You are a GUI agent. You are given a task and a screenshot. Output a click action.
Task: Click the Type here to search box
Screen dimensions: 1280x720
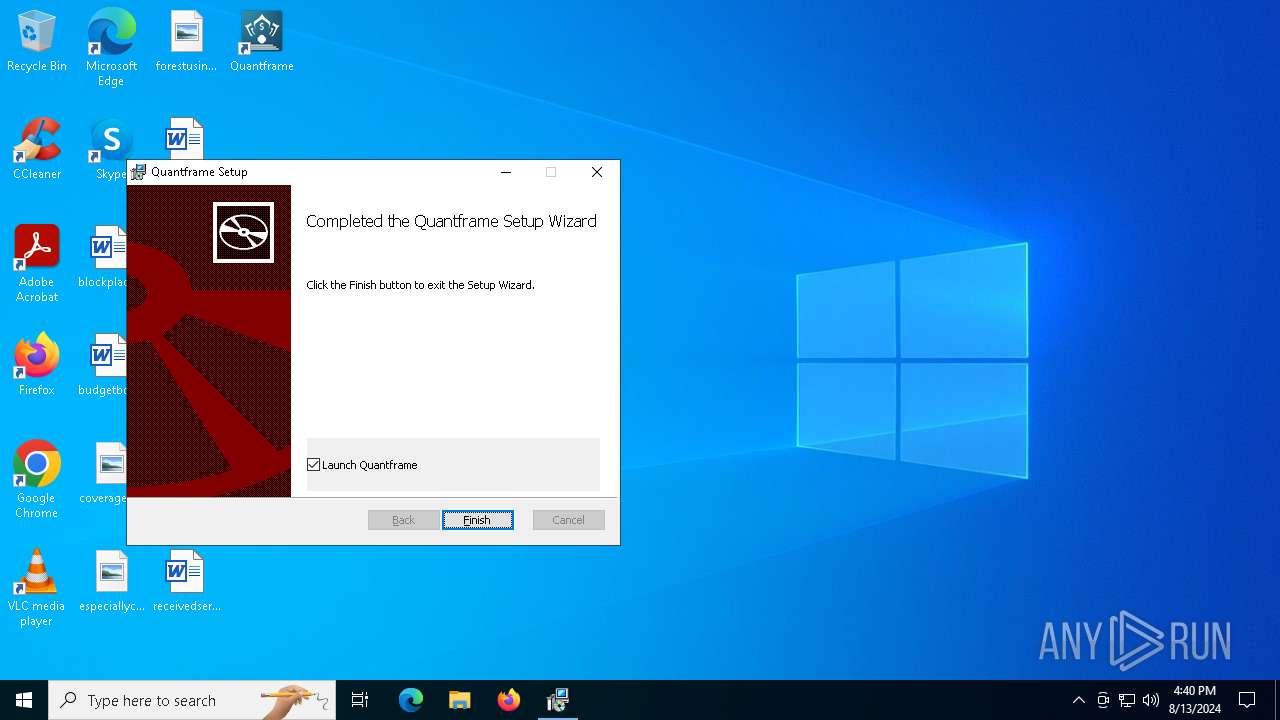(x=192, y=700)
